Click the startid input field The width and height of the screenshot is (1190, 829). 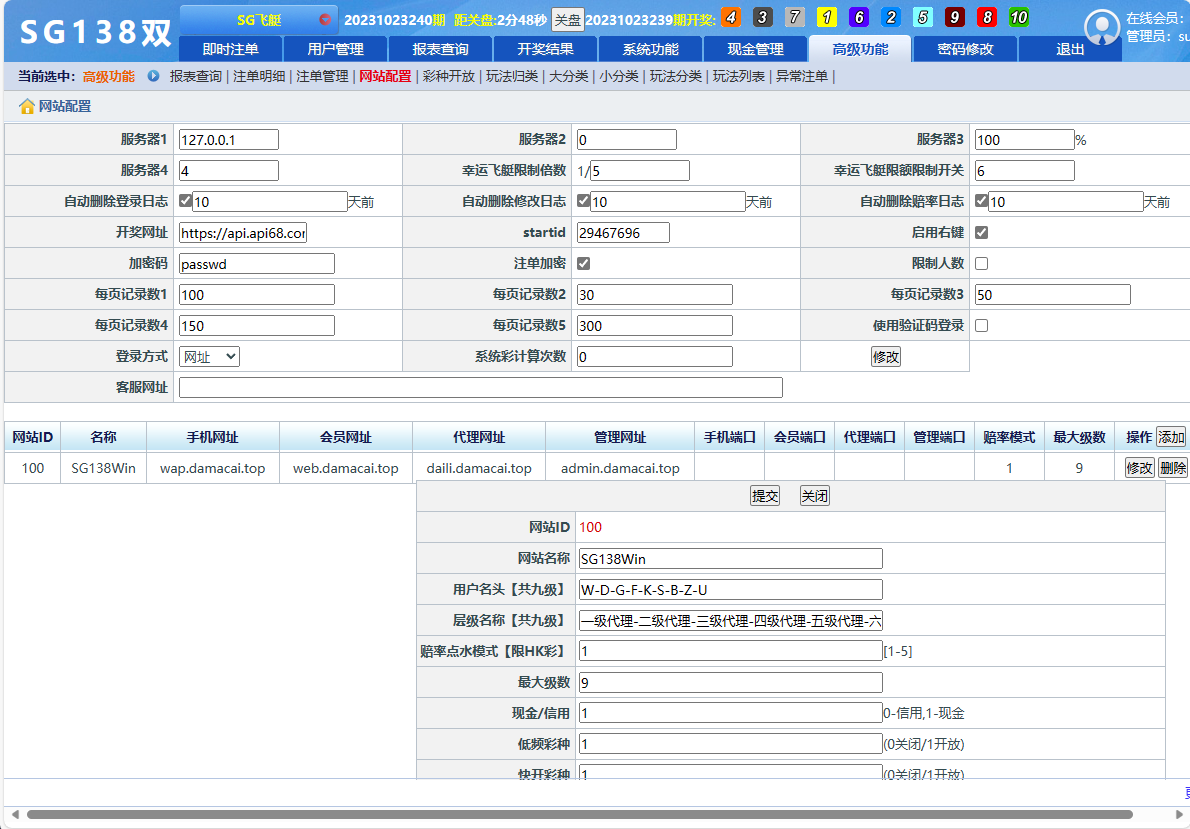coord(623,232)
